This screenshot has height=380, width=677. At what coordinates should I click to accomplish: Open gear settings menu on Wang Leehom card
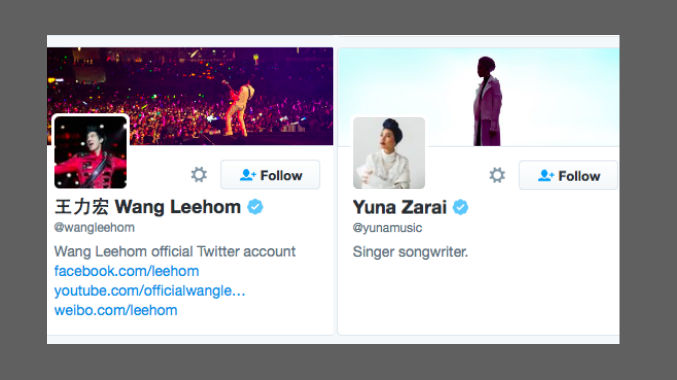199,175
